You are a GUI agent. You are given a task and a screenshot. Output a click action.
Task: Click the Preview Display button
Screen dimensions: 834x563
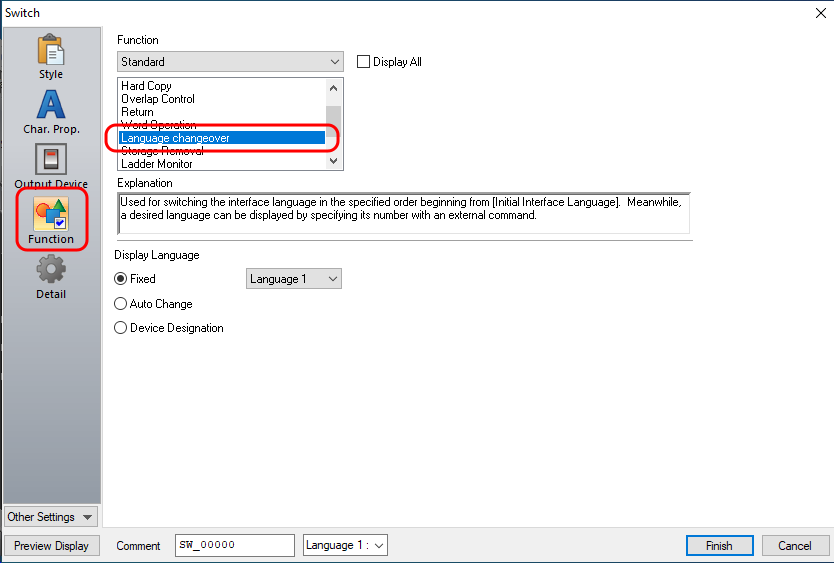click(x=51, y=546)
